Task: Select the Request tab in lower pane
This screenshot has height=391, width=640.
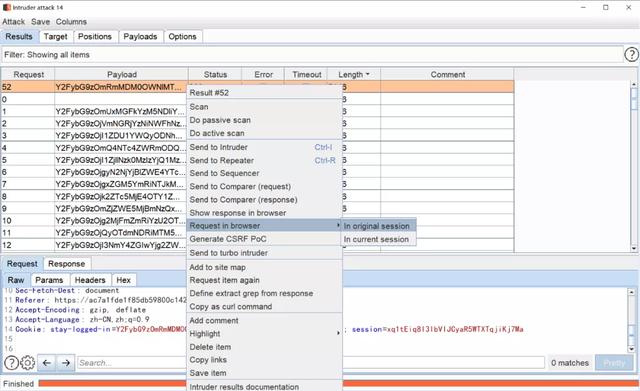Action: tap(22, 264)
